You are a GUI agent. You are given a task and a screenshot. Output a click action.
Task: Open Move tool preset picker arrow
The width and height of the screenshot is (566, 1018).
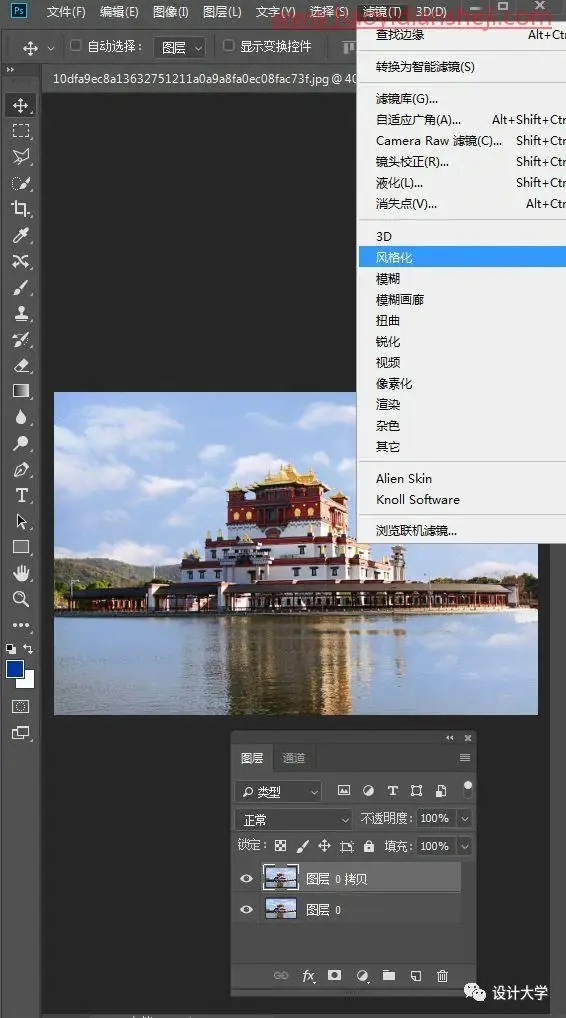point(51,48)
